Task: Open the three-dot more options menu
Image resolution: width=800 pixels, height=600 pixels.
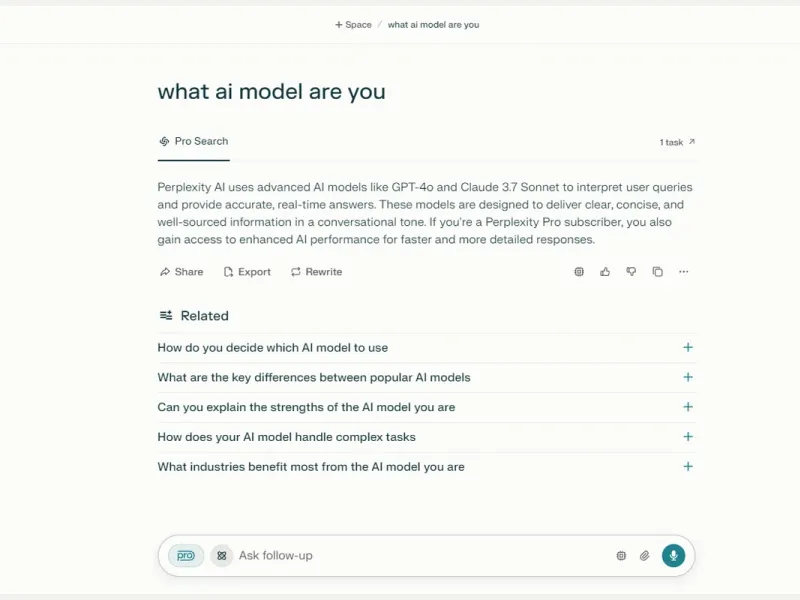Action: [x=684, y=272]
